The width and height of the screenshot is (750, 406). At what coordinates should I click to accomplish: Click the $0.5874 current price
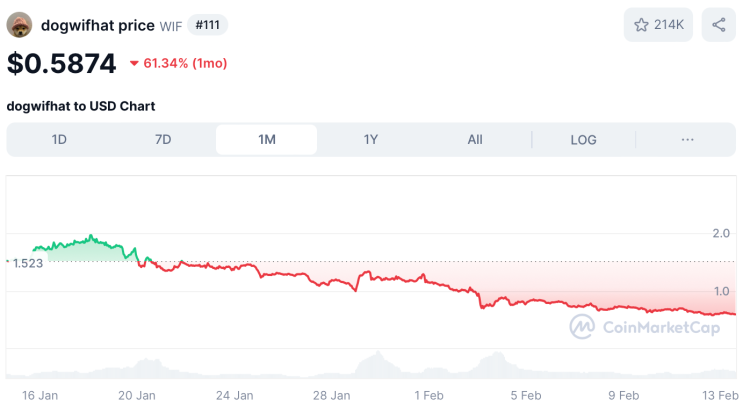click(61, 63)
